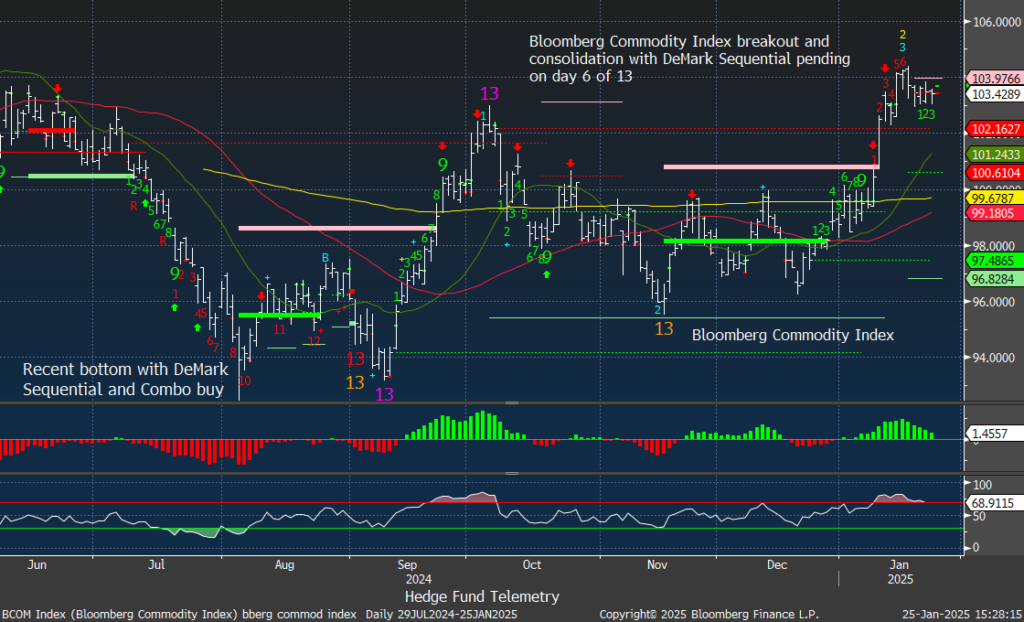1024x622 pixels.
Task: Click the 50 level on RSI axis
Action: point(980,517)
